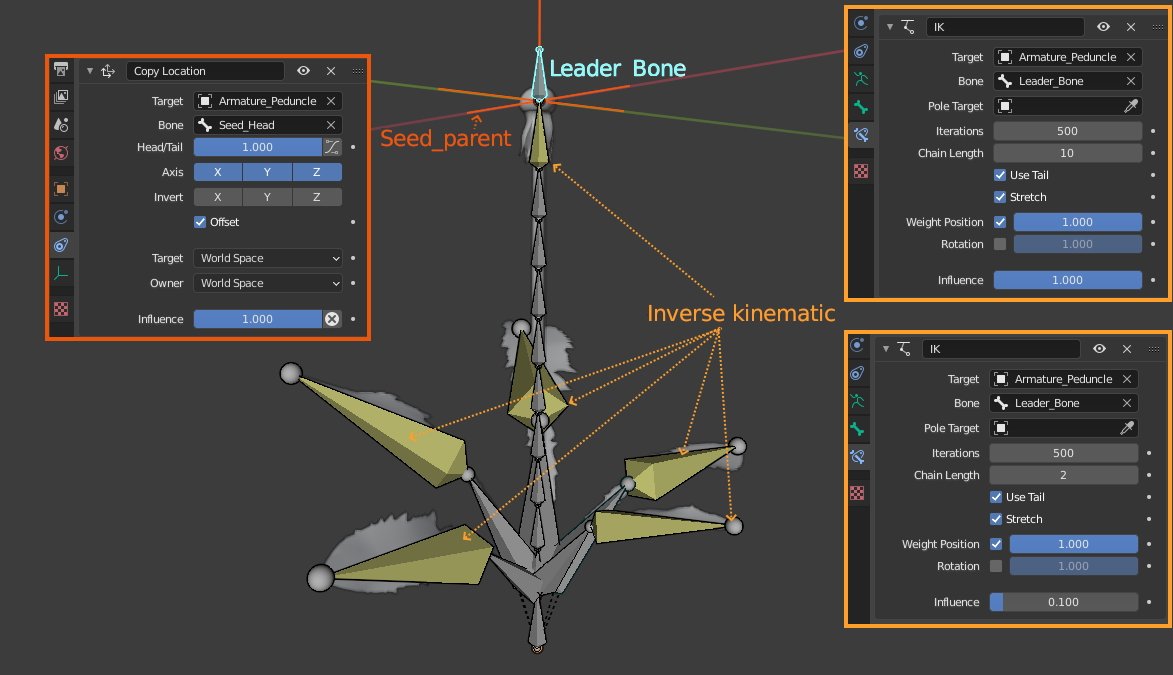Toggle Follow B-Bone icon beside Head/Tail
1173x675 pixels.
[332, 147]
